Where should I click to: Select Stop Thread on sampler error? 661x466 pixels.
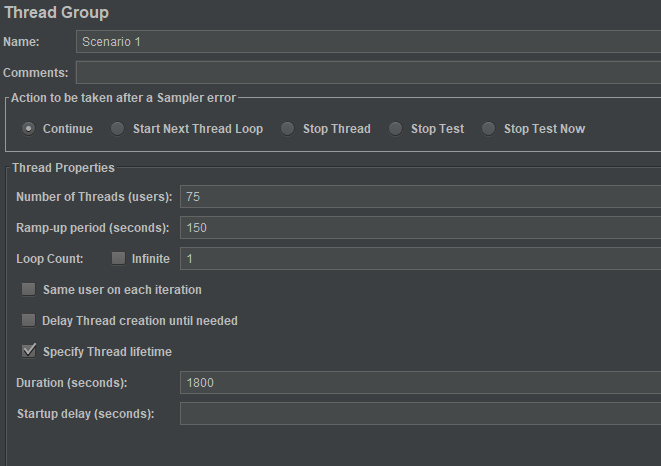click(x=288, y=129)
